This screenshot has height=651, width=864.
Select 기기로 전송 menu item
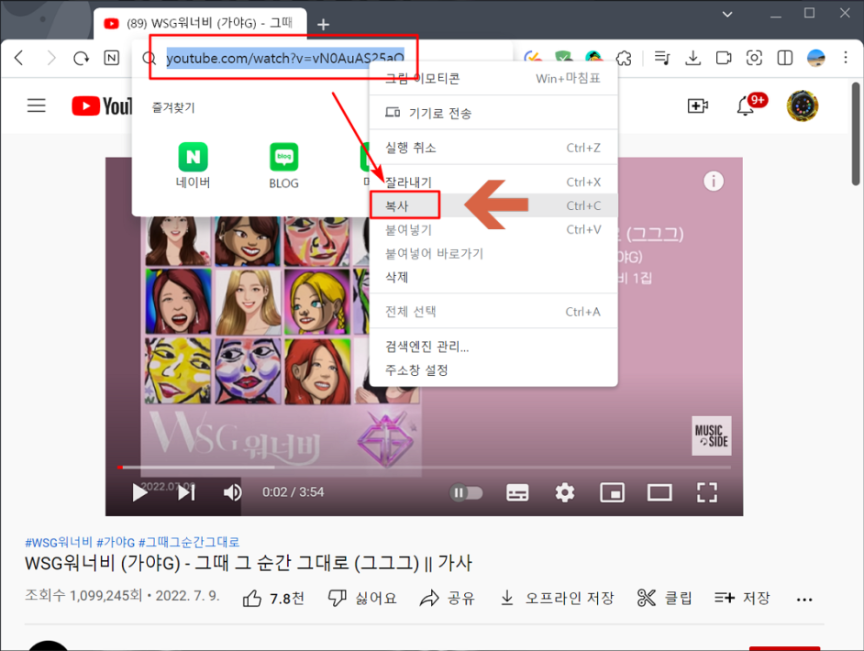pos(493,113)
